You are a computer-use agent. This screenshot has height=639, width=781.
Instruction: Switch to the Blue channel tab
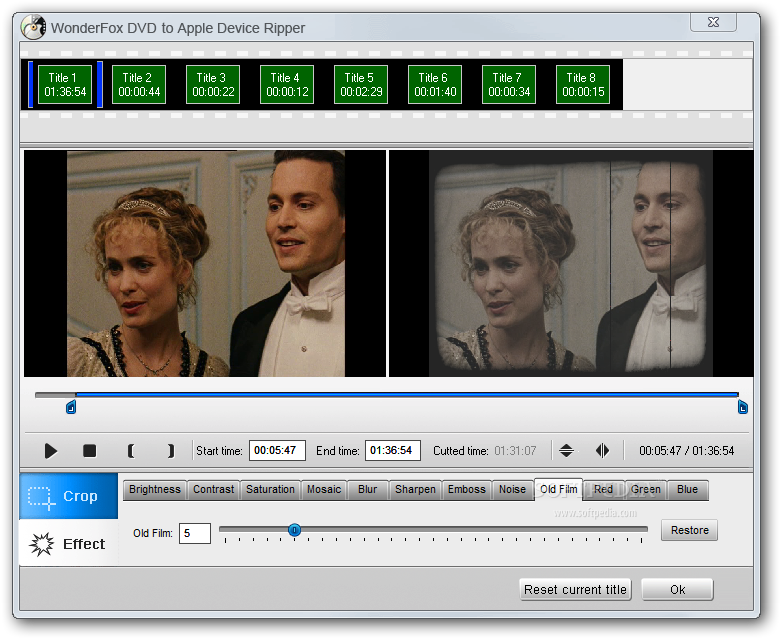(687, 490)
